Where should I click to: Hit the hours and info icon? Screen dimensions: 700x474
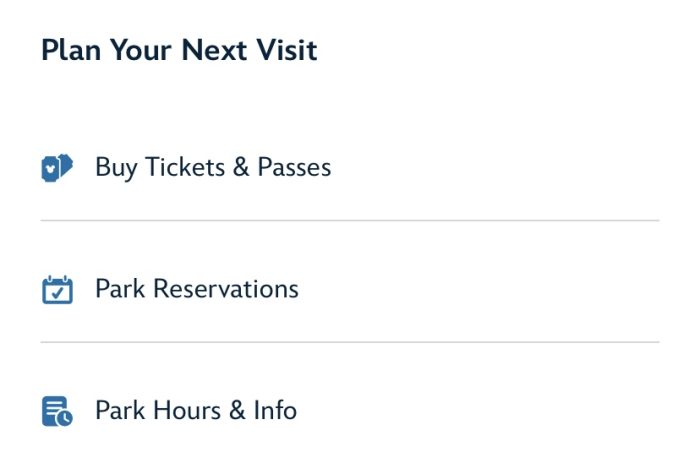[57, 411]
